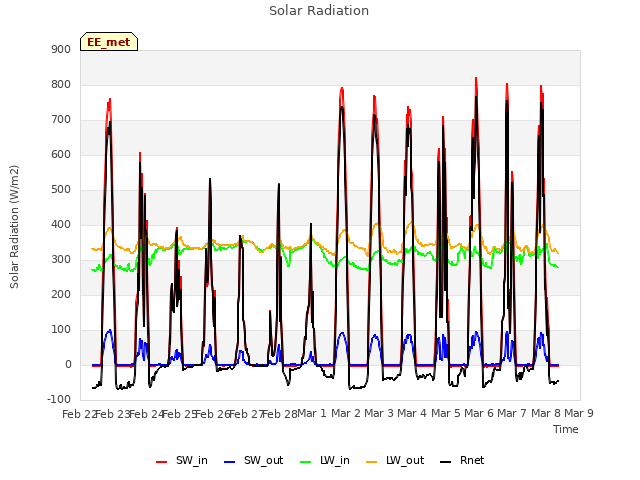Click the orange LW_out legend swatch

point(372,462)
